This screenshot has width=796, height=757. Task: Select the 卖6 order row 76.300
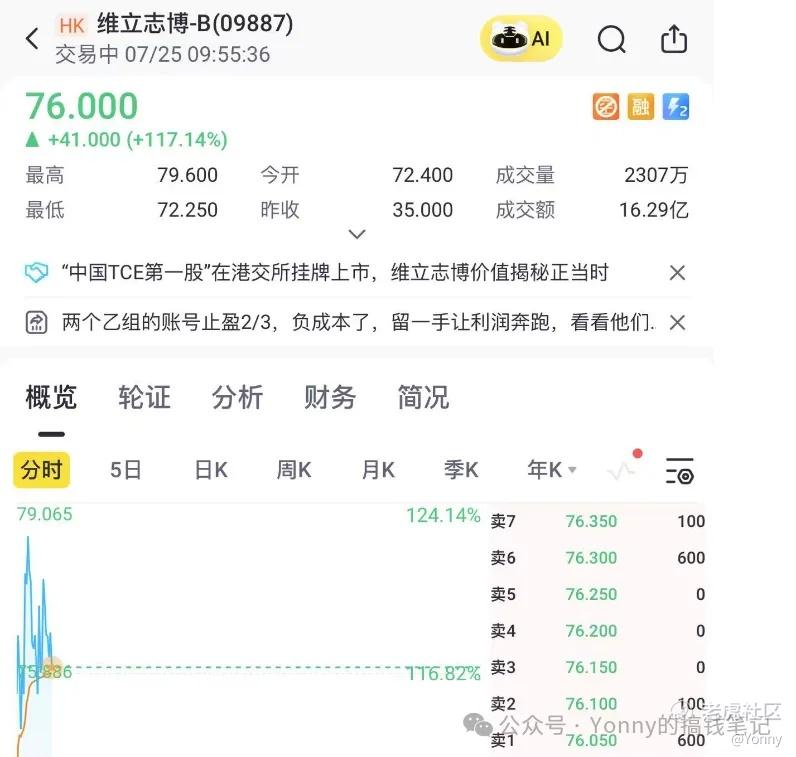[x=598, y=558]
